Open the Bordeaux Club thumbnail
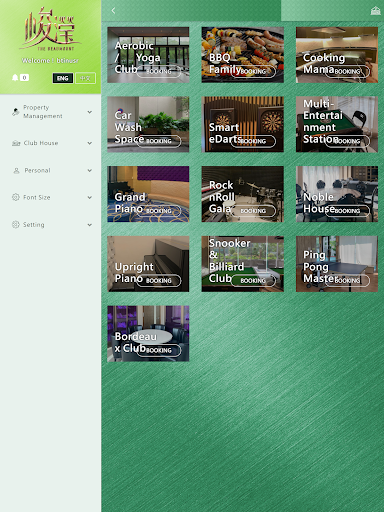 tap(148, 333)
